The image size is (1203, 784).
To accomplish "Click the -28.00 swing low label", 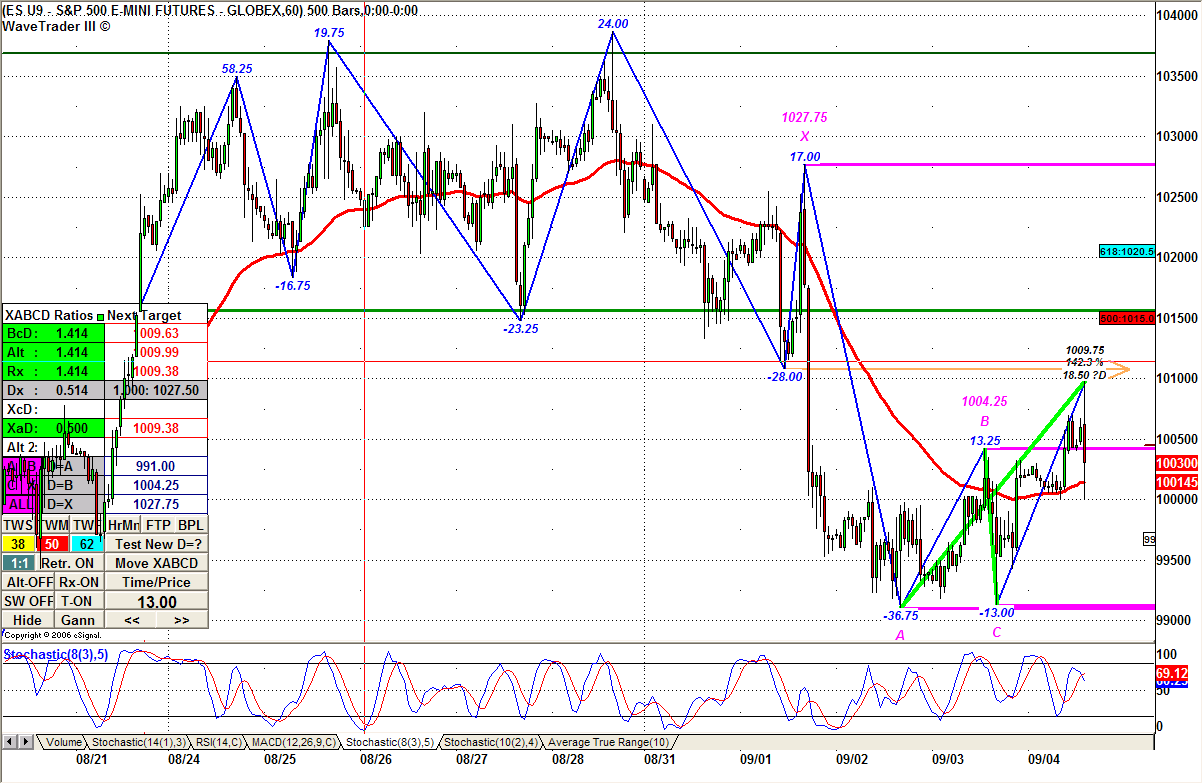I will click(x=785, y=377).
